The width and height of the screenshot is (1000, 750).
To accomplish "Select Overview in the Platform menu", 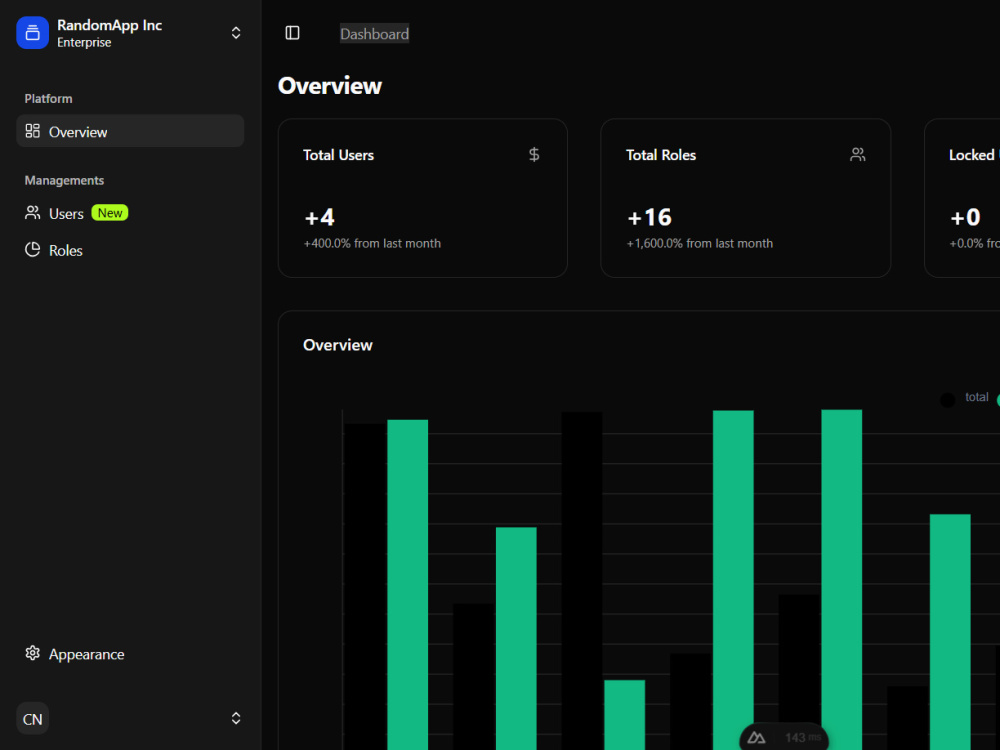I will [130, 131].
